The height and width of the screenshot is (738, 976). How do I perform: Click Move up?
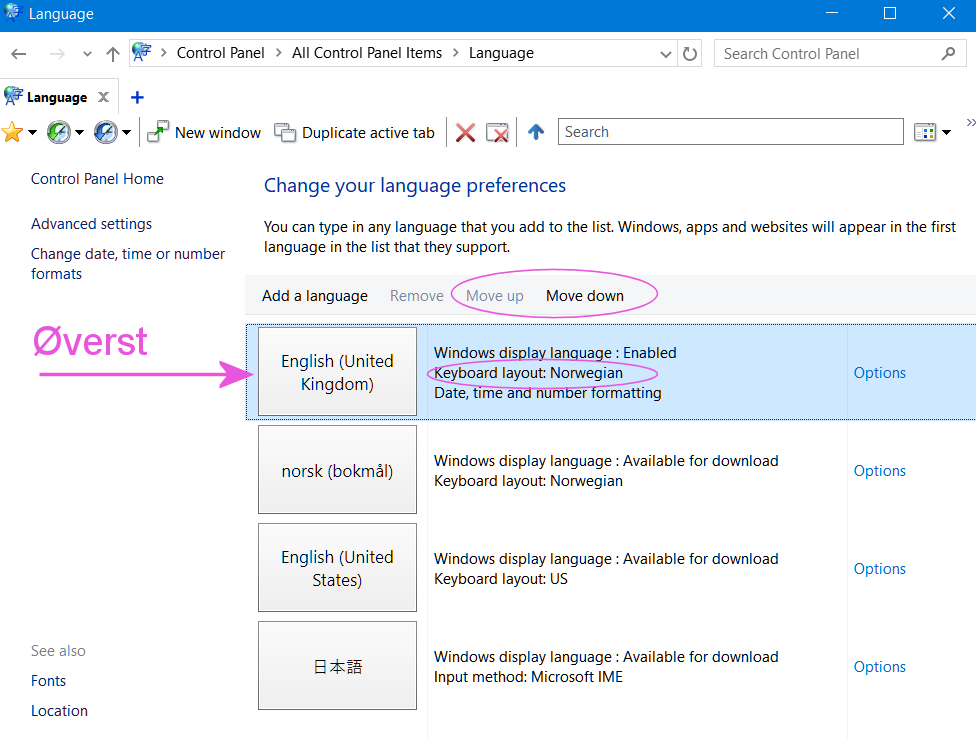pos(495,296)
